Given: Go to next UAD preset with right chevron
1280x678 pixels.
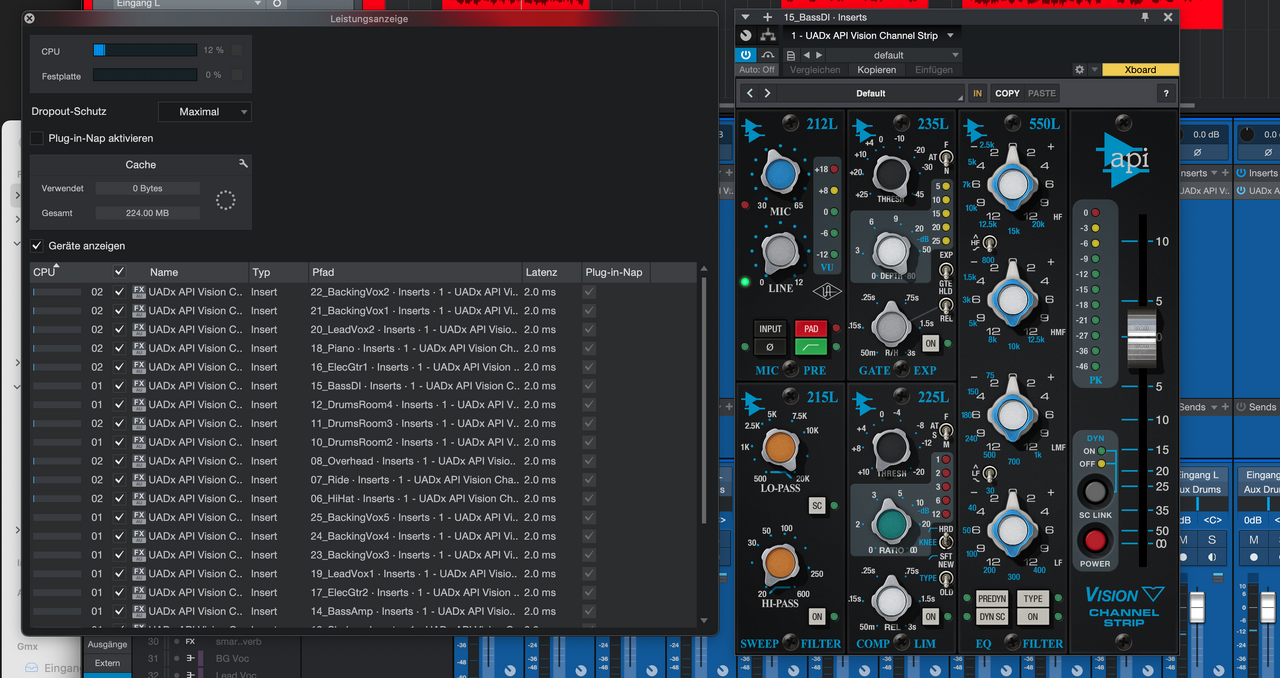Looking at the screenshot, I should pos(768,93).
